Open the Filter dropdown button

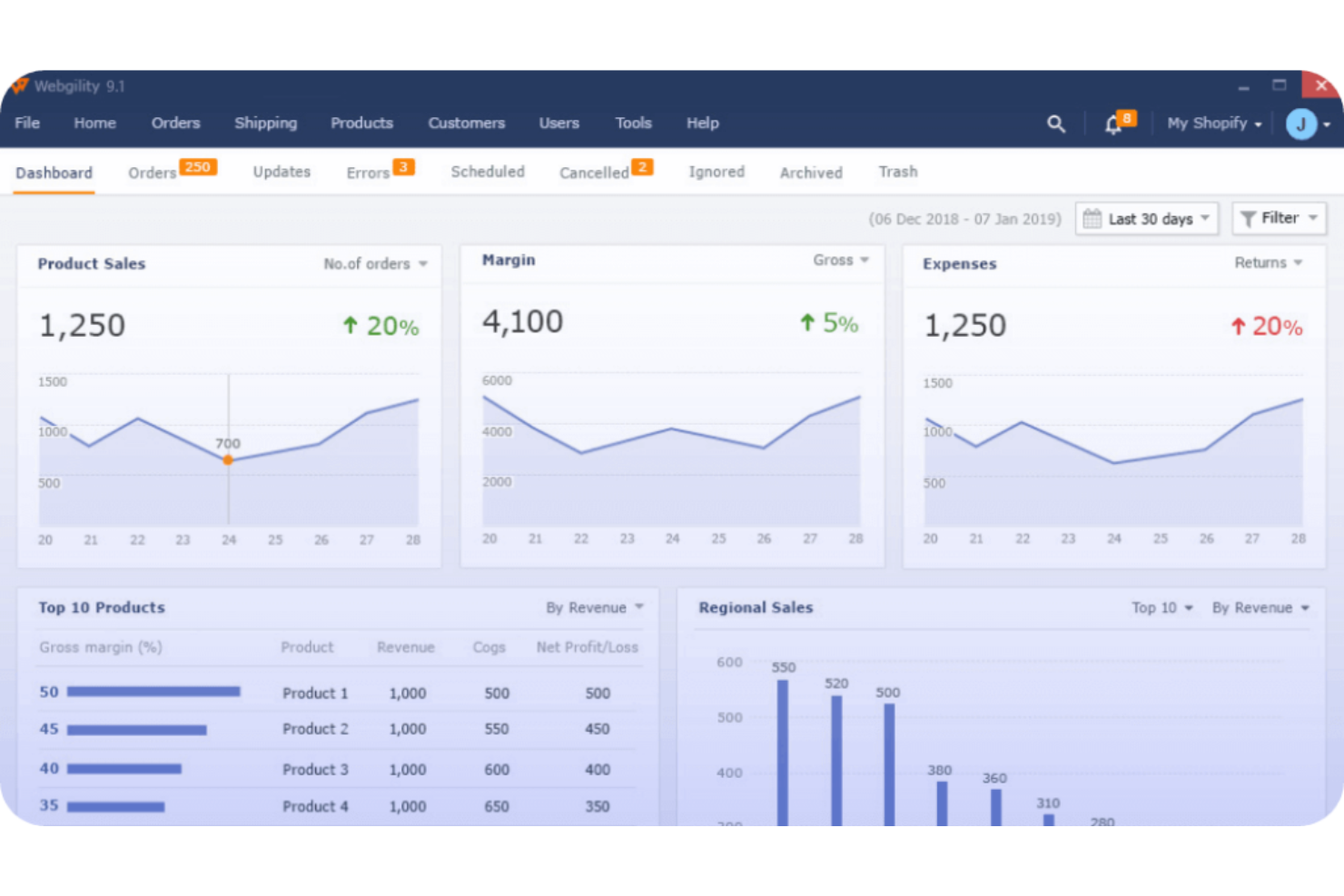(1280, 219)
